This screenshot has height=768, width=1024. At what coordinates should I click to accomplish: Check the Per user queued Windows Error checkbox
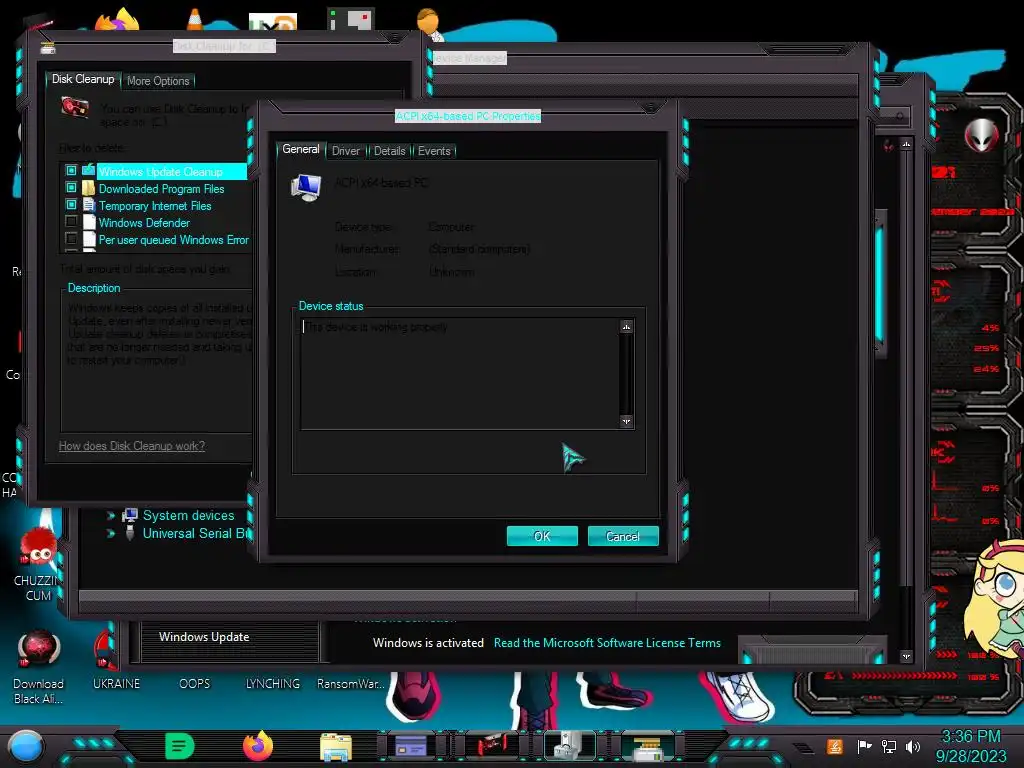click(71, 238)
